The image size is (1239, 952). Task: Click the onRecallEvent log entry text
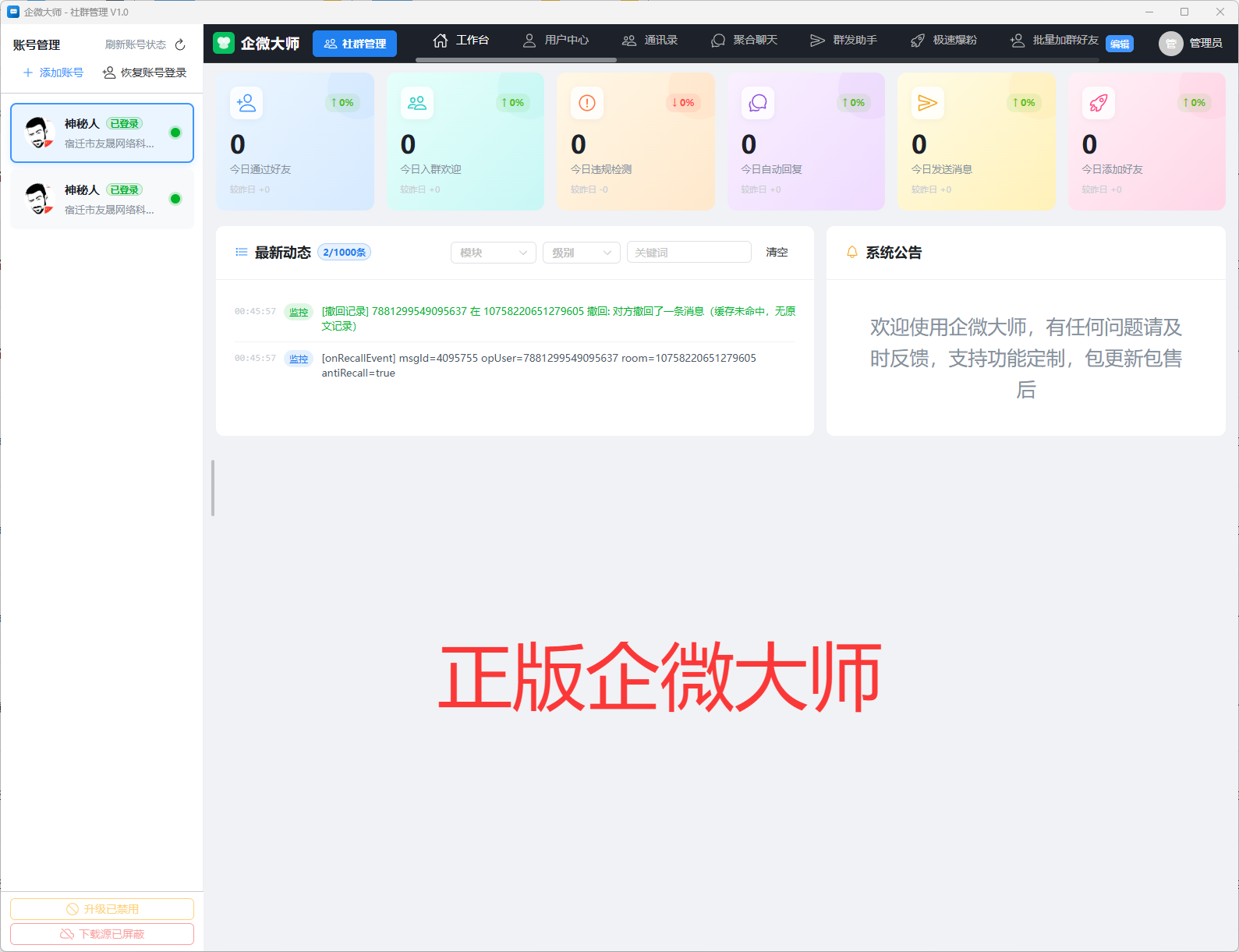click(x=539, y=365)
